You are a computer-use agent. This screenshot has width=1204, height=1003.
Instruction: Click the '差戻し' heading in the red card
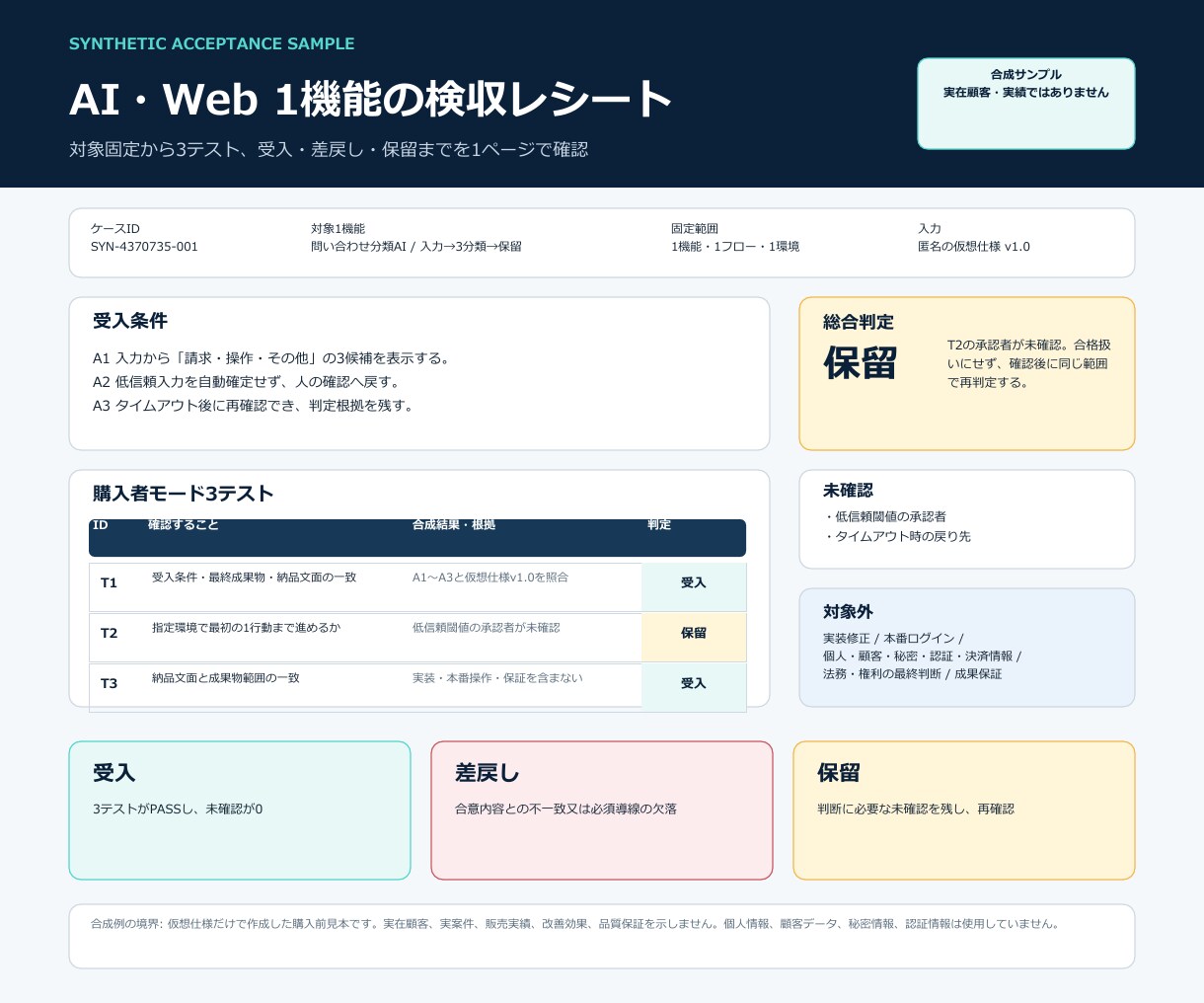487,773
